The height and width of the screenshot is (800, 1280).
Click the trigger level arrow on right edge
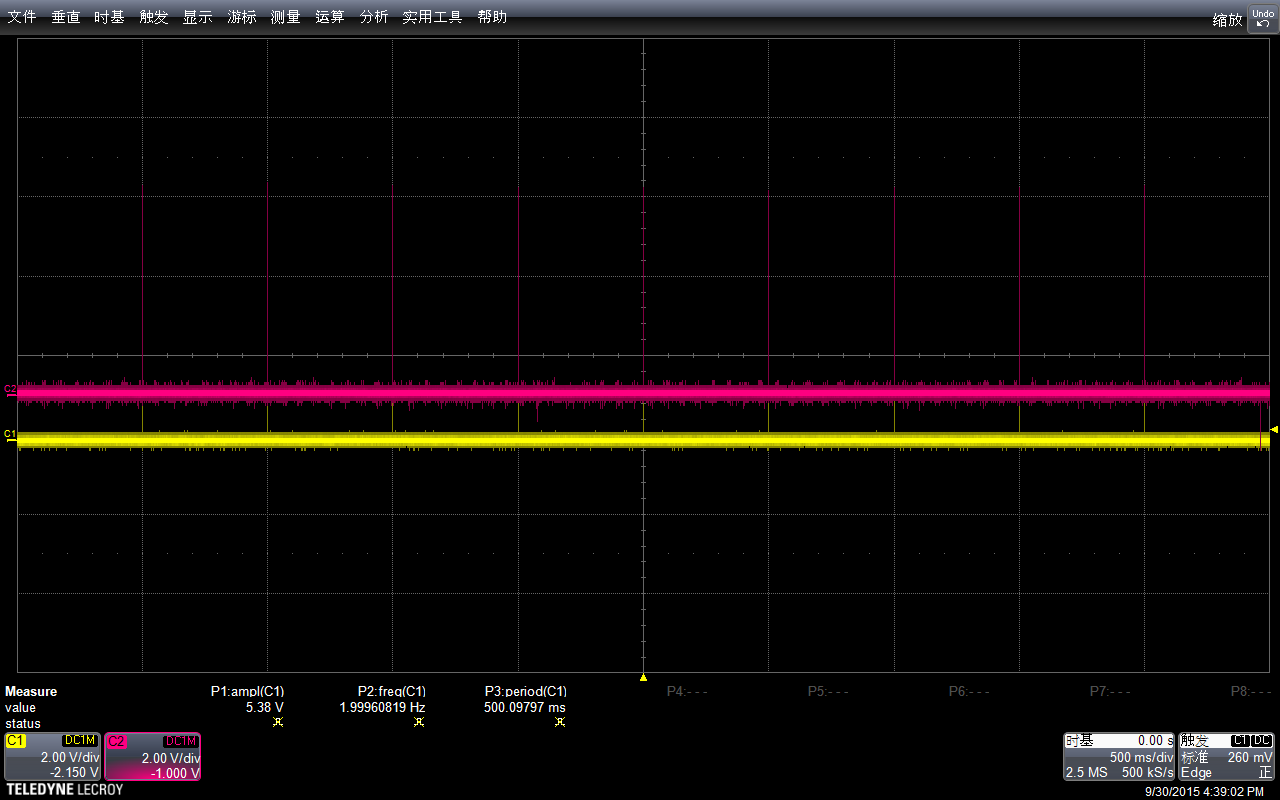click(1274, 429)
